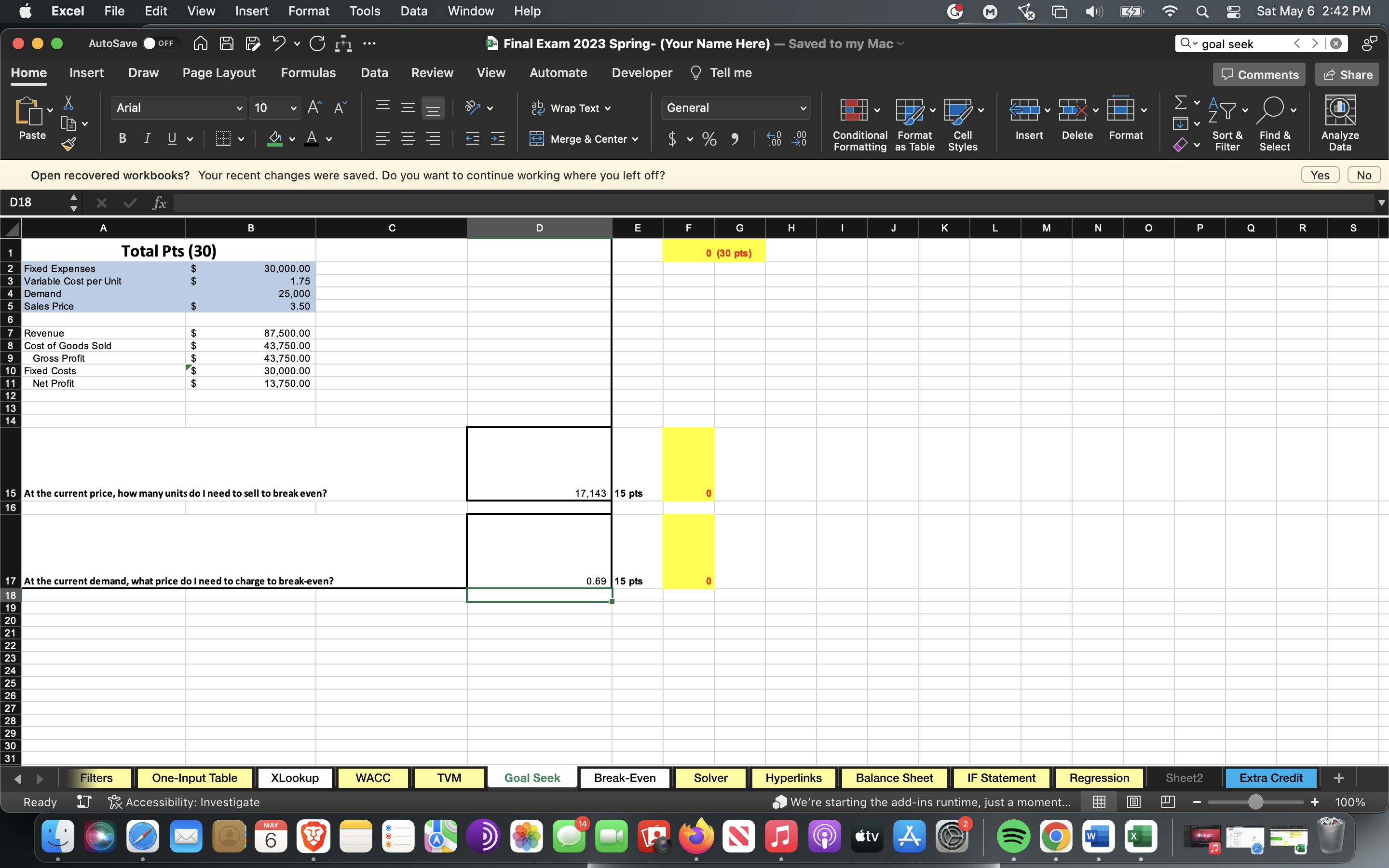
Task: Click Yes to open recovered workbooks
Action: (x=1319, y=175)
